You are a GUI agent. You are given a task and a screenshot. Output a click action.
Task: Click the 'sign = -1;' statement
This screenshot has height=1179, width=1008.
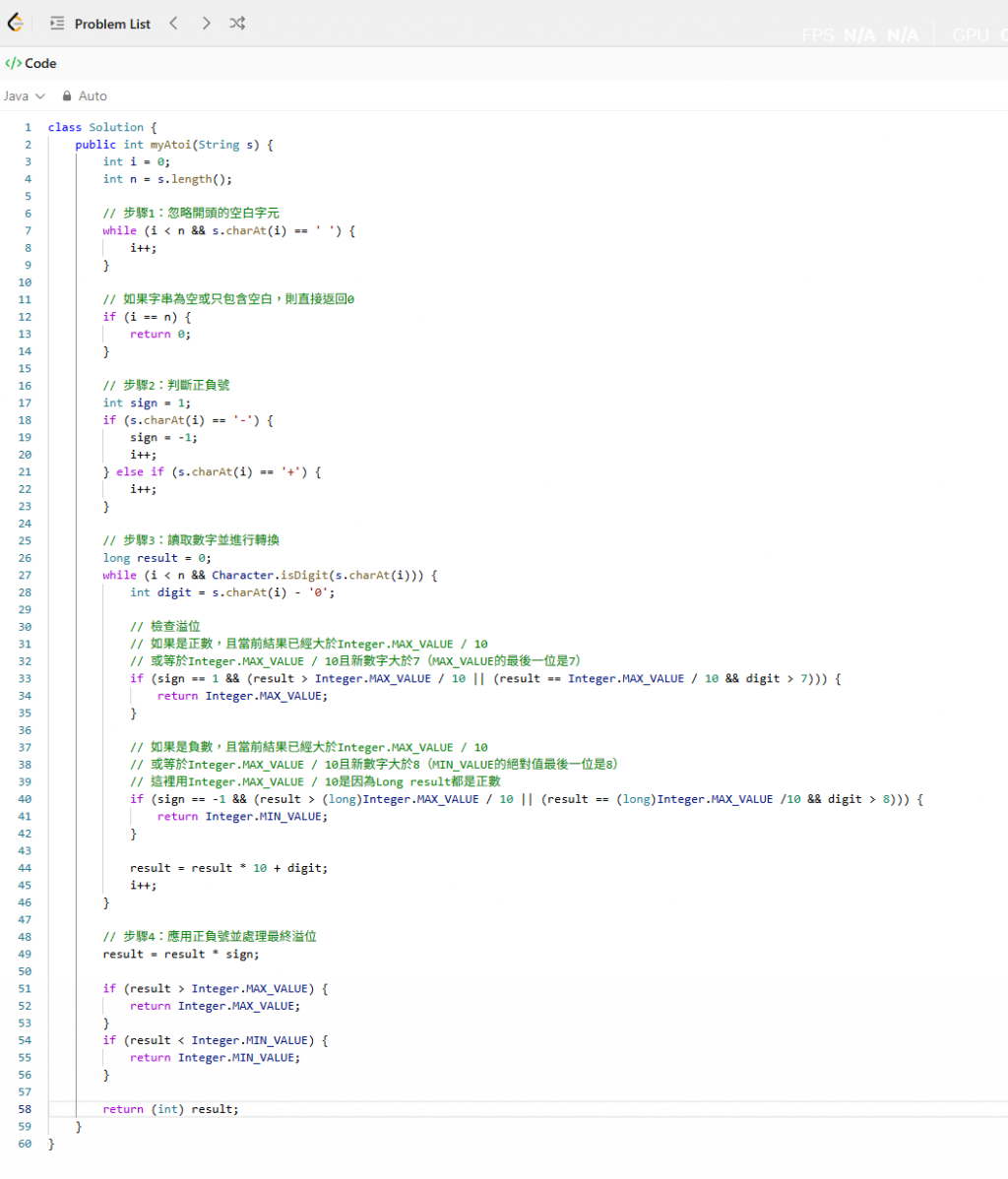click(163, 438)
